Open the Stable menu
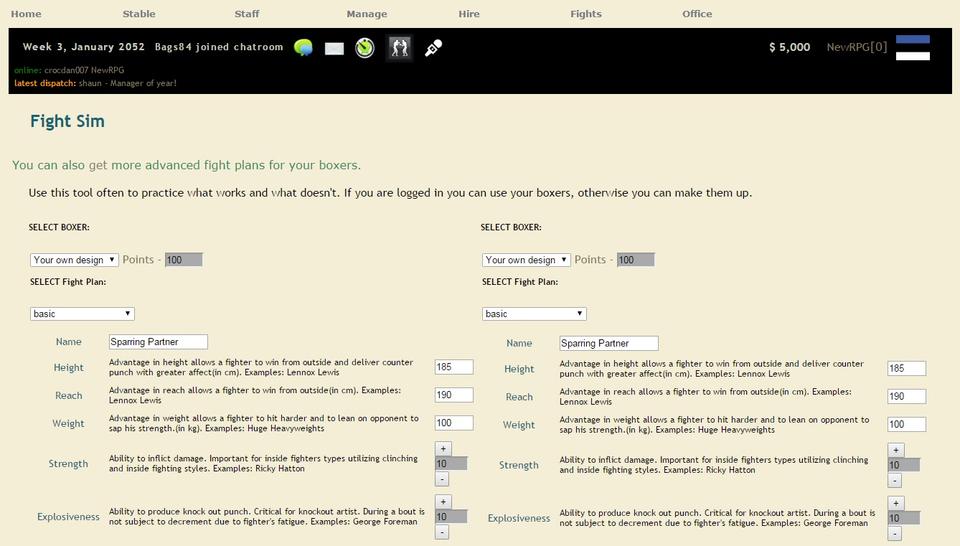The image size is (960, 546). pos(139,14)
